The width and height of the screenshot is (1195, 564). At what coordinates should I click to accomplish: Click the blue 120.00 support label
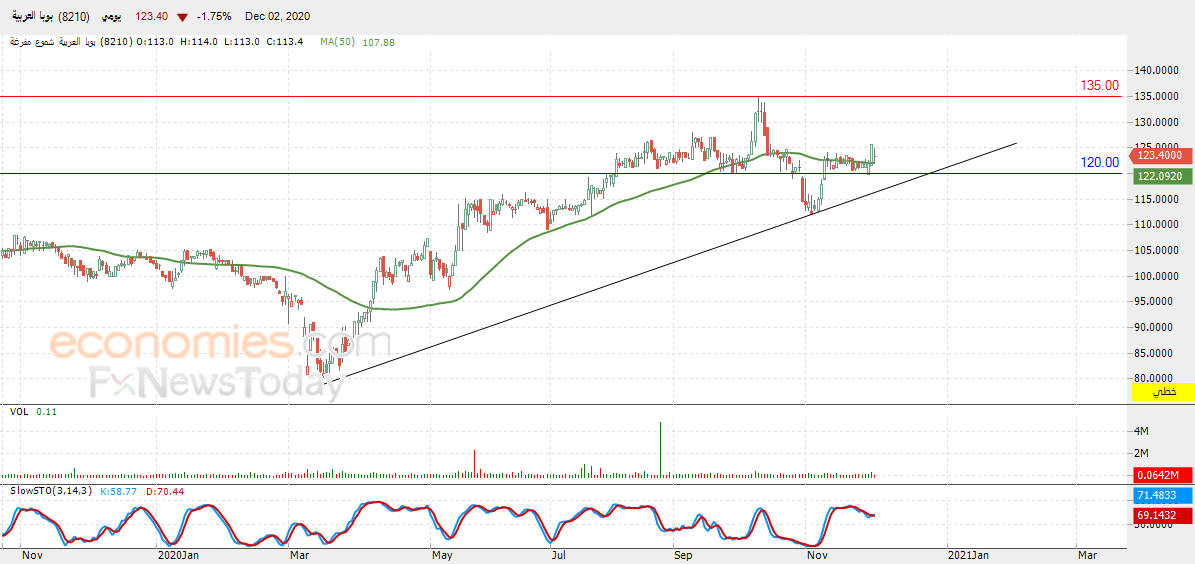coord(1100,162)
